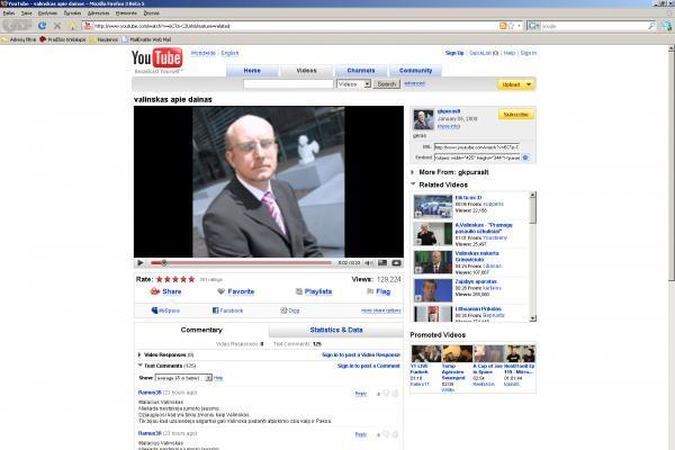675x450 pixels.
Task: Switch video to small-size view icon
Action: coord(382,263)
